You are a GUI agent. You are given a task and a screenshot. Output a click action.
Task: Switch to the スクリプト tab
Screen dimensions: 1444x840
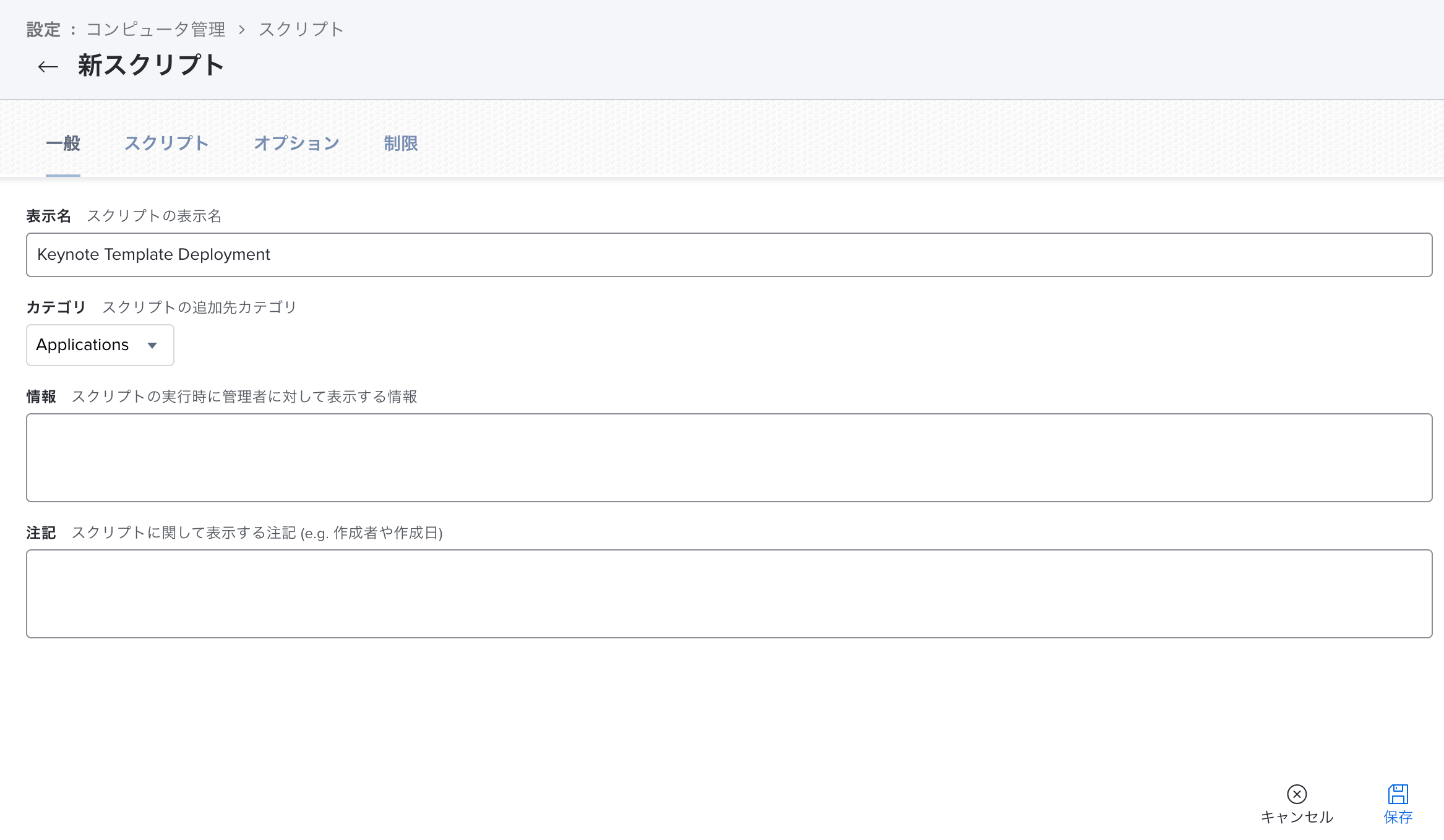coord(166,144)
